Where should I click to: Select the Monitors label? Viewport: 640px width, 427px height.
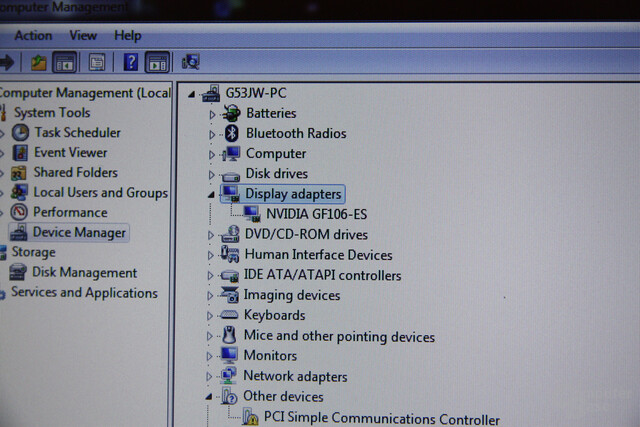click(x=270, y=356)
